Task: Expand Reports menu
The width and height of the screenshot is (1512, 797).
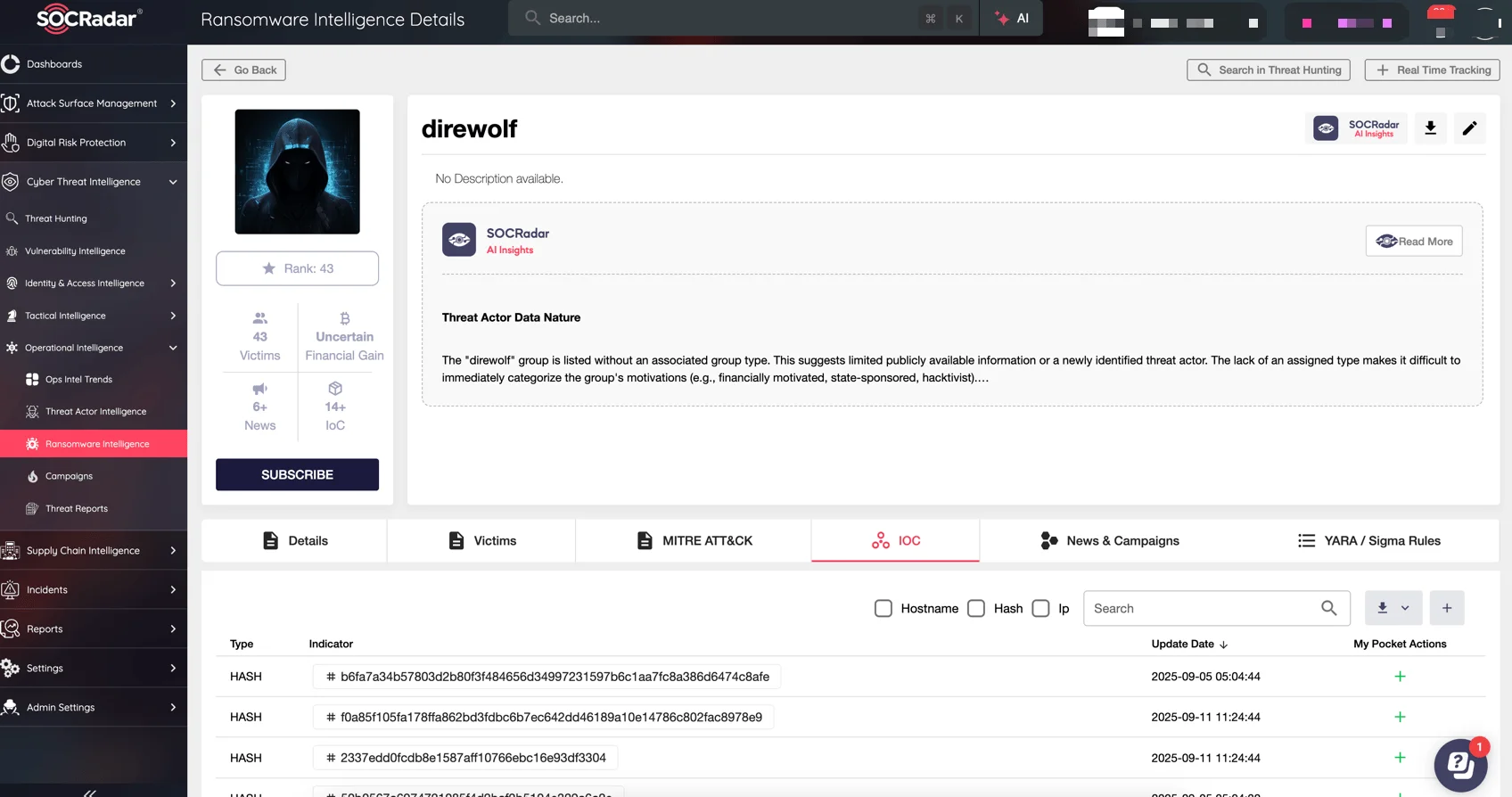Action: pyautogui.click(x=94, y=629)
